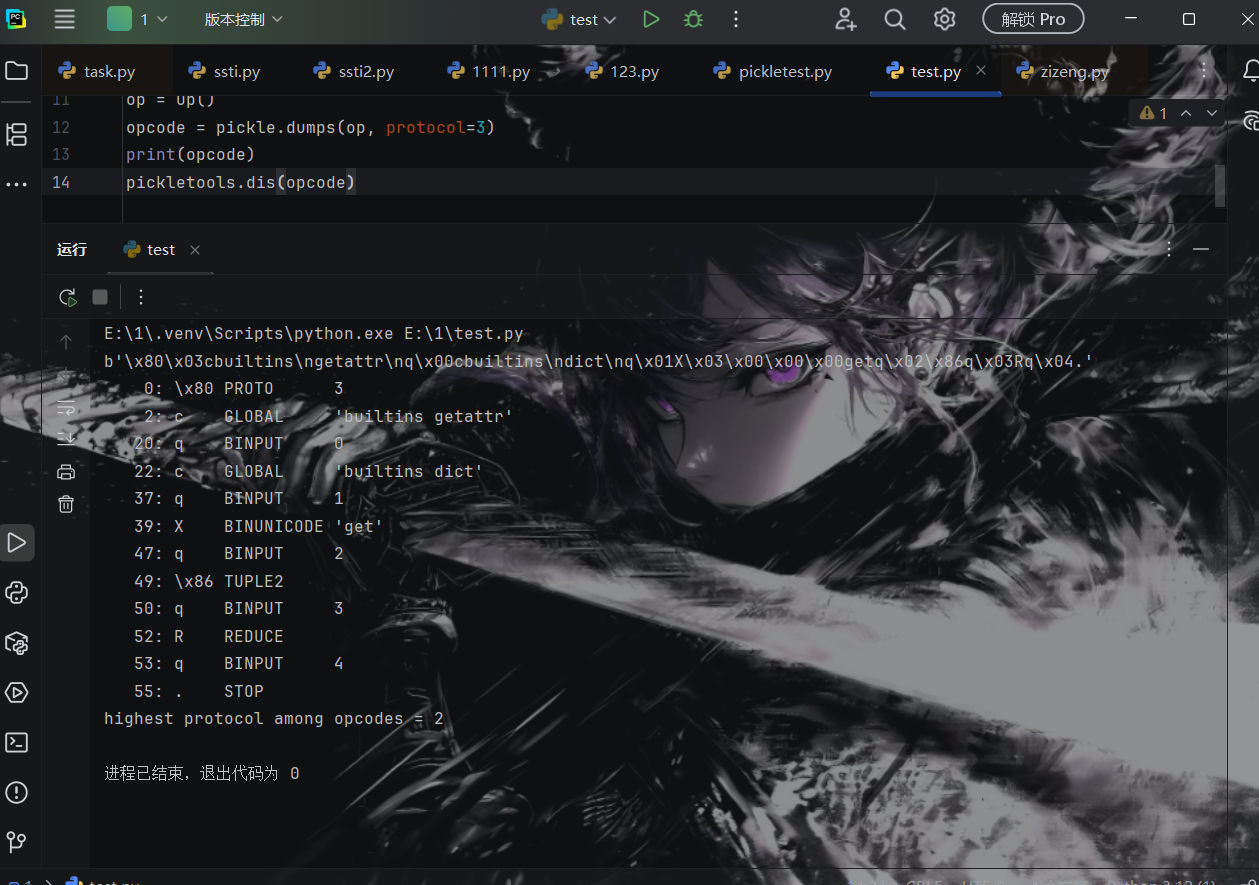Image resolution: width=1259 pixels, height=885 pixels.
Task: Open the Terminal tool window
Action: [x=16, y=742]
